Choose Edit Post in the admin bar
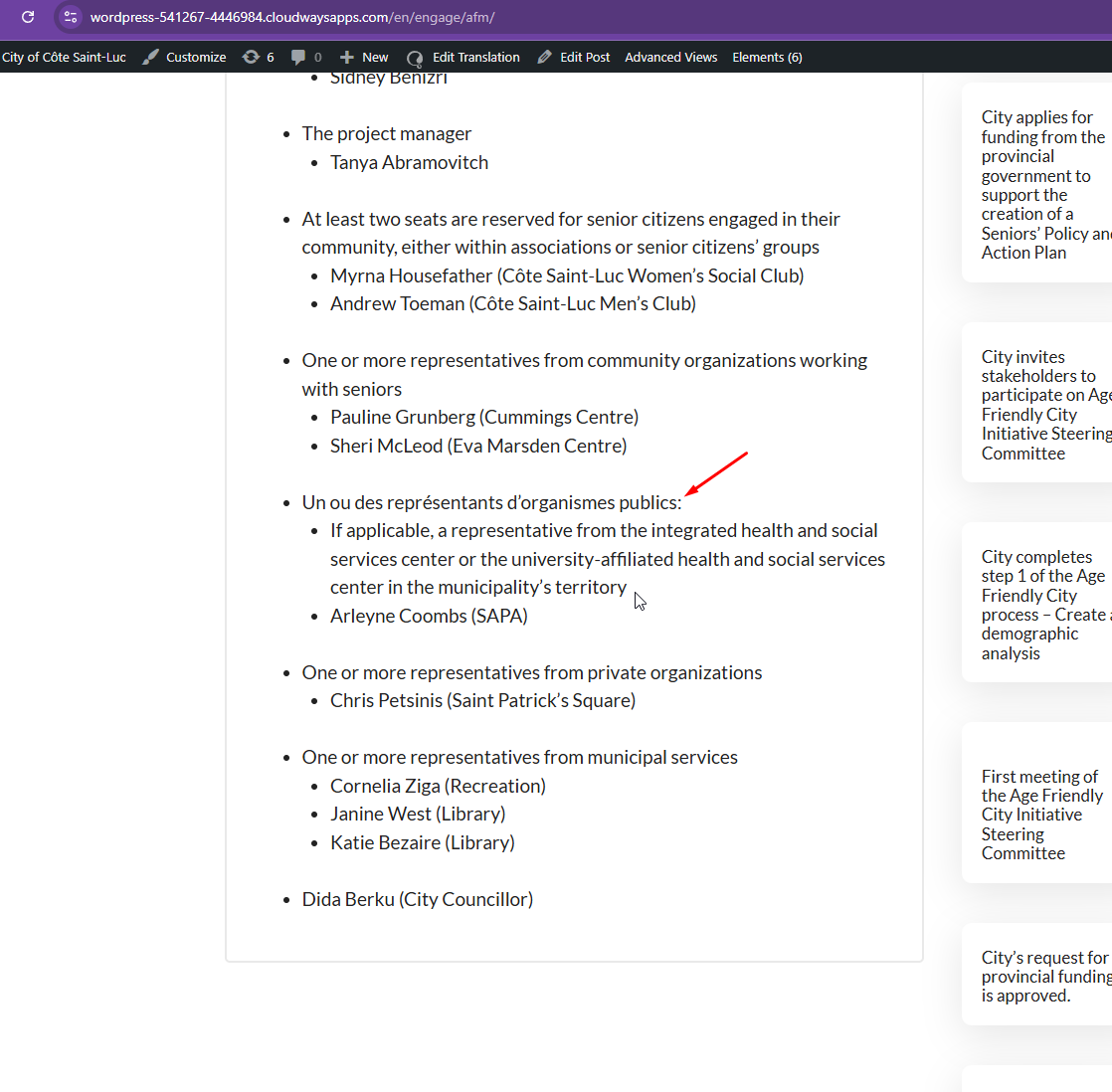 [574, 58]
